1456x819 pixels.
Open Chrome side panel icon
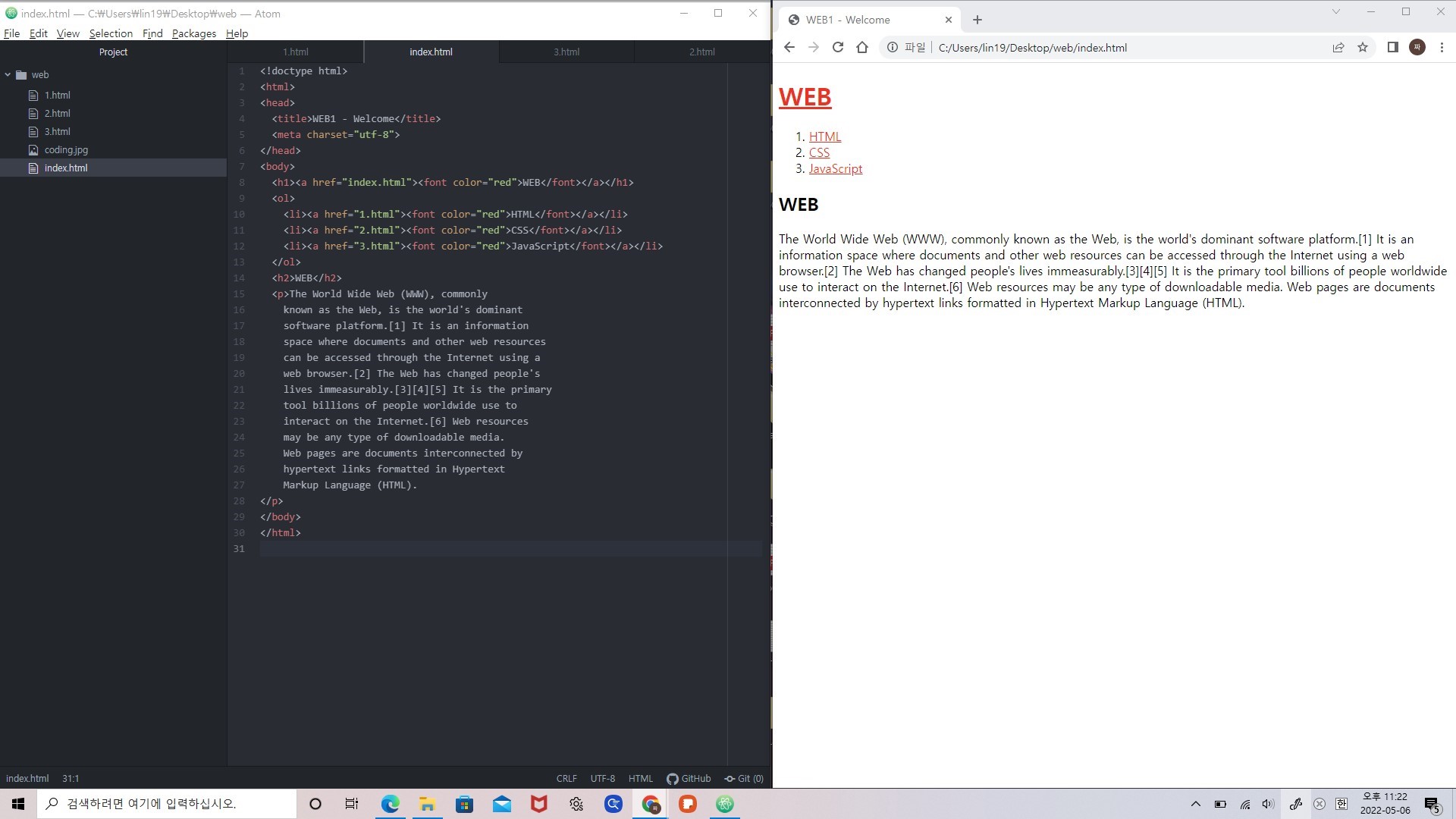point(1392,47)
